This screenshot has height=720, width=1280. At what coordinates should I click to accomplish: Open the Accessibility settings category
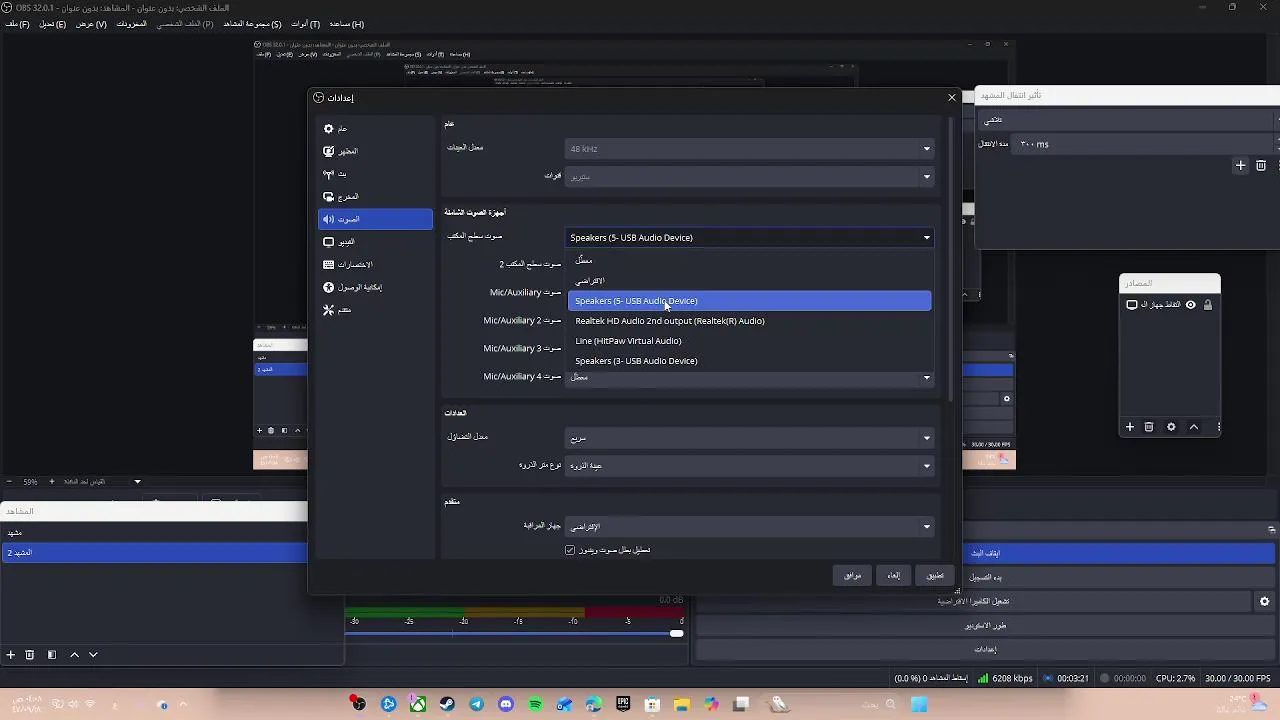coord(375,287)
